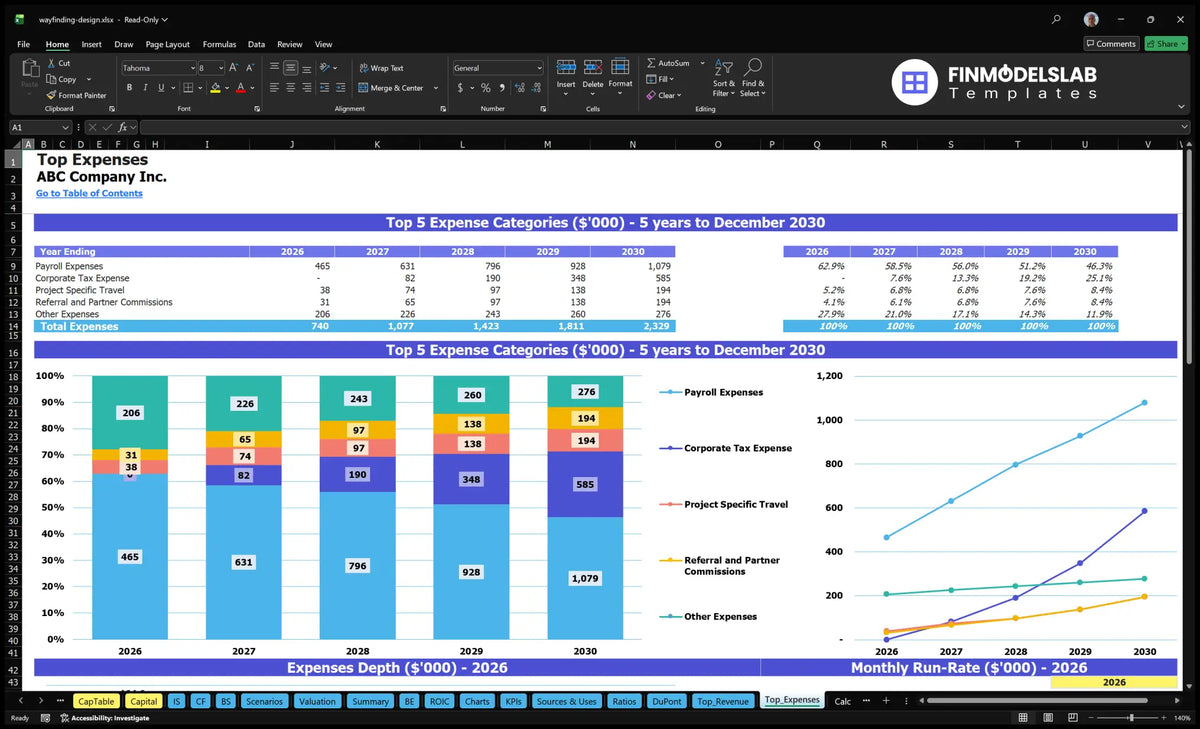Switch to the Formulas ribbon tab

coord(219,44)
